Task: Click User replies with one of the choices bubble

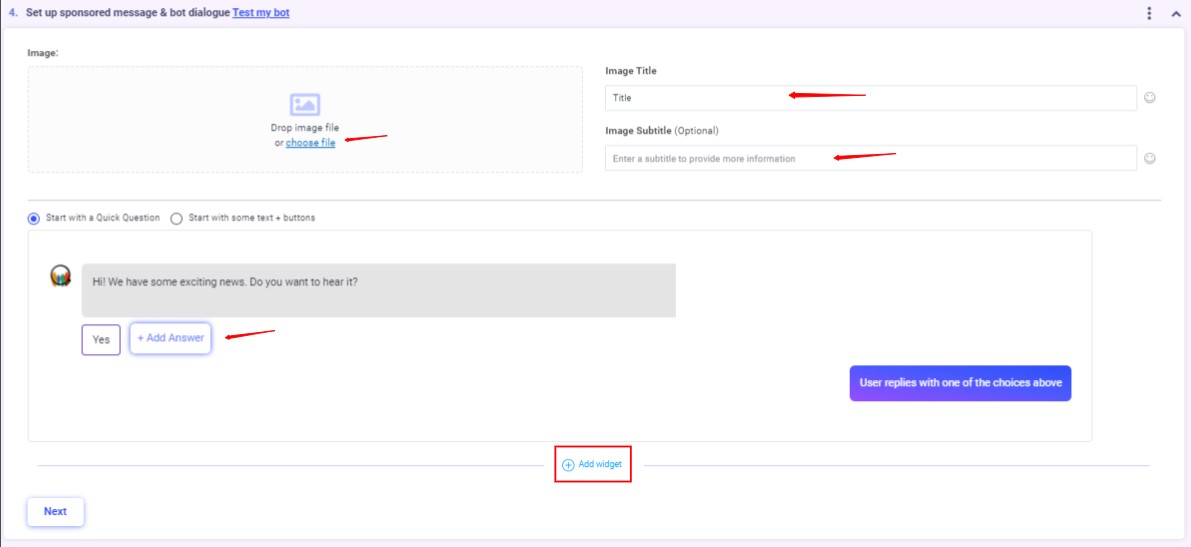Action: point(960,383)
